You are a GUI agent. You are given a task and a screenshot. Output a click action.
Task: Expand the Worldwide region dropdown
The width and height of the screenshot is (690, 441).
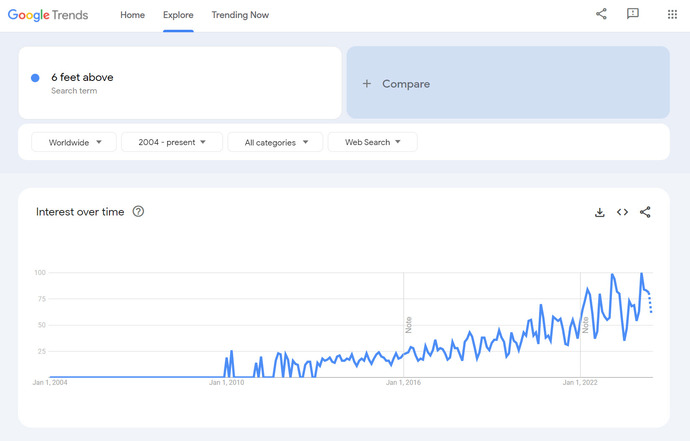[74, 142]
